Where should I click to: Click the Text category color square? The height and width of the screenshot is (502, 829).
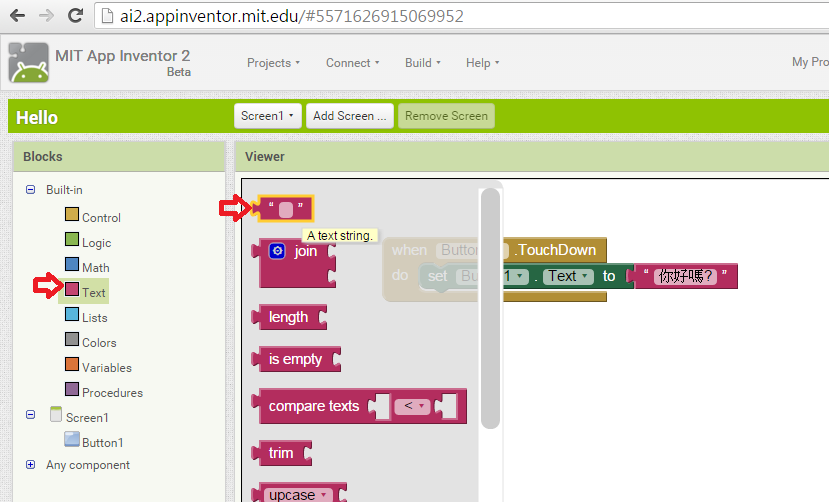point(72,289)
